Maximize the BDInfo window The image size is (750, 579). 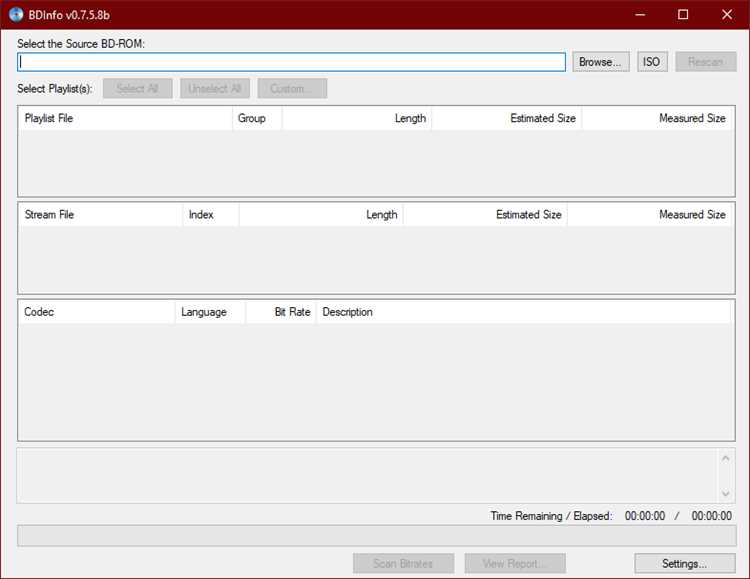(x=683, y=14)
